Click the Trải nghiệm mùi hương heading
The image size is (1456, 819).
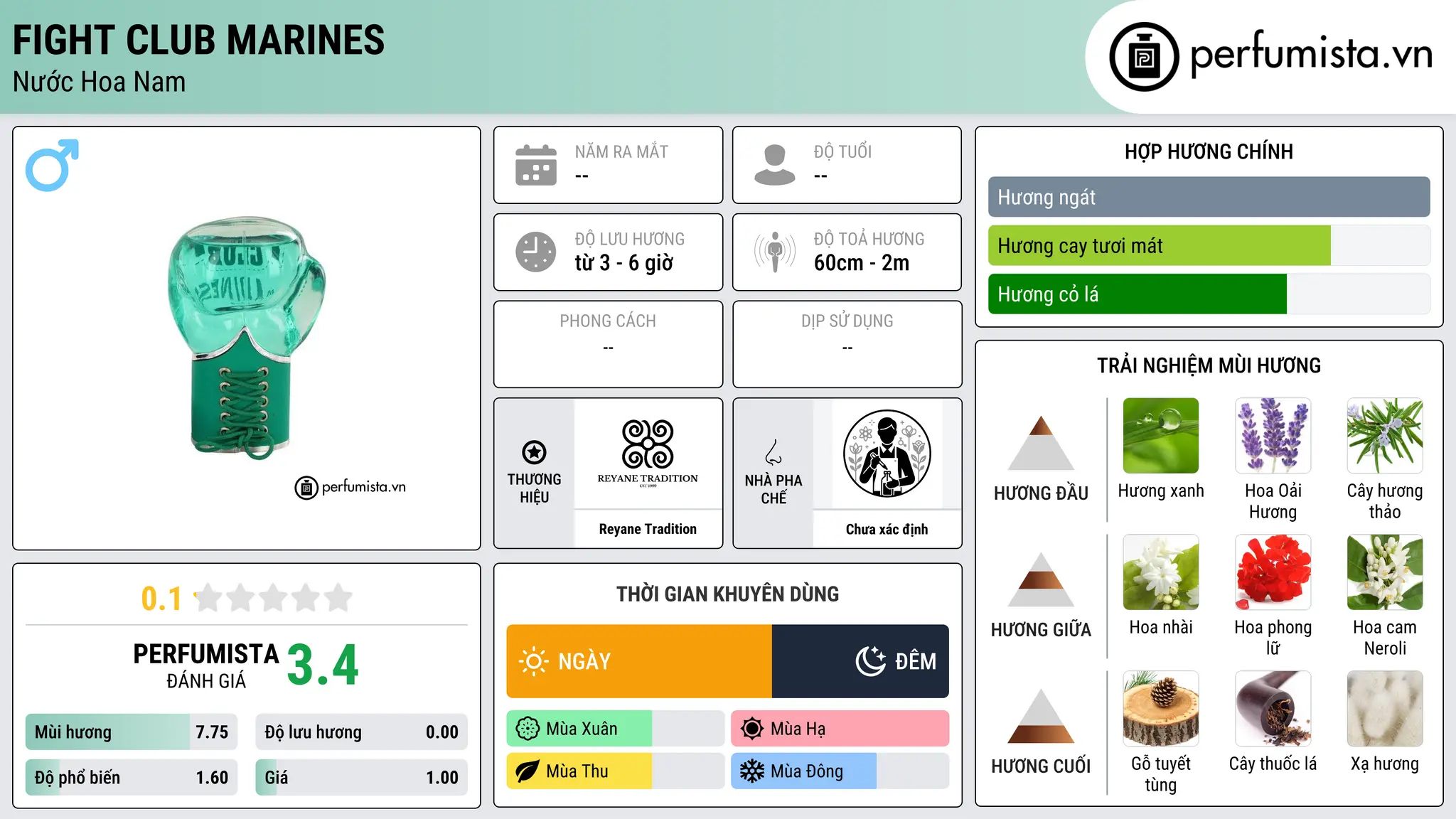tap(1209, 365)
